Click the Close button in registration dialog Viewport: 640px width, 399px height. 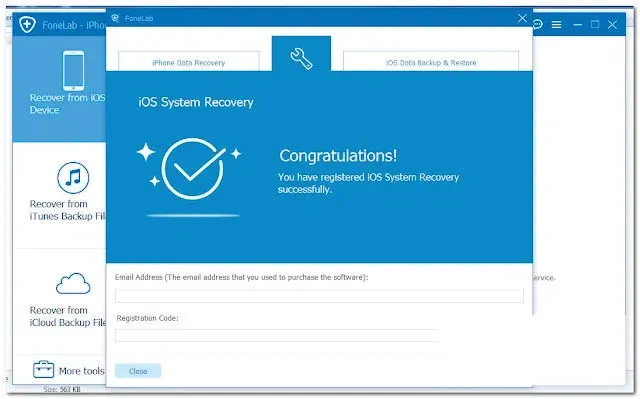pos(138,371)
